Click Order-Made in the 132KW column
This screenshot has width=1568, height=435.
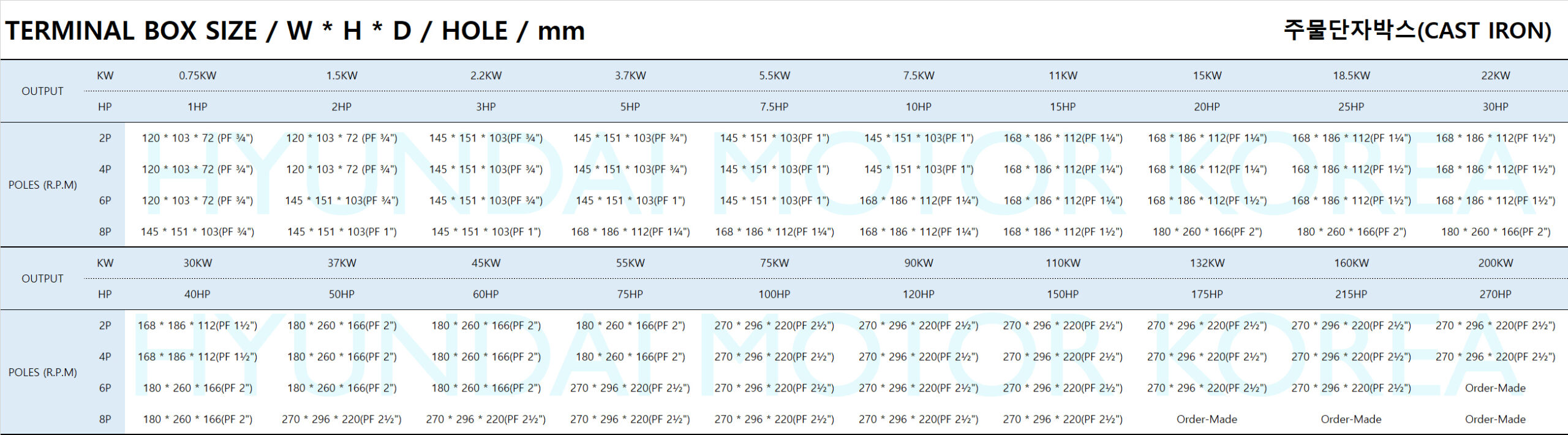[x=1207, y=419]
